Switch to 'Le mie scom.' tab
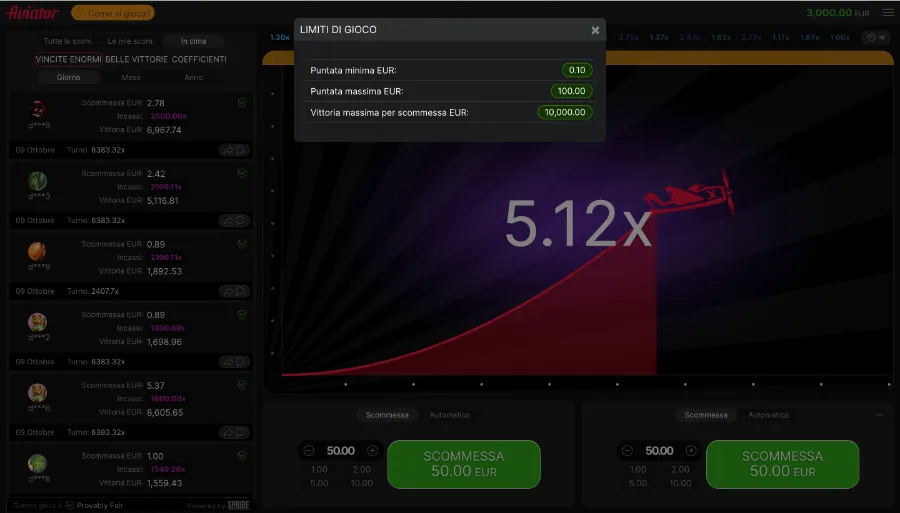 (x=131, y=41)
